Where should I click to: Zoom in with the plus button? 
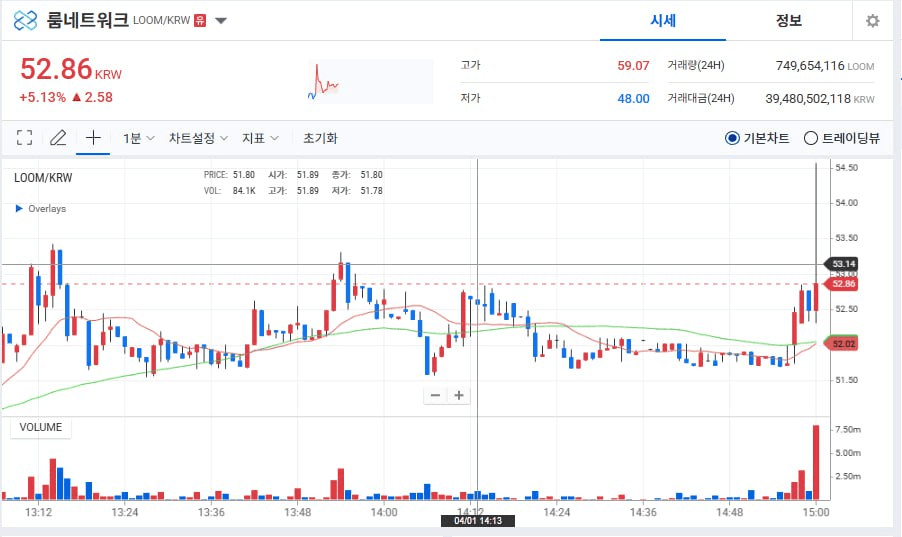pyautogui.click(x=459, y=395)
